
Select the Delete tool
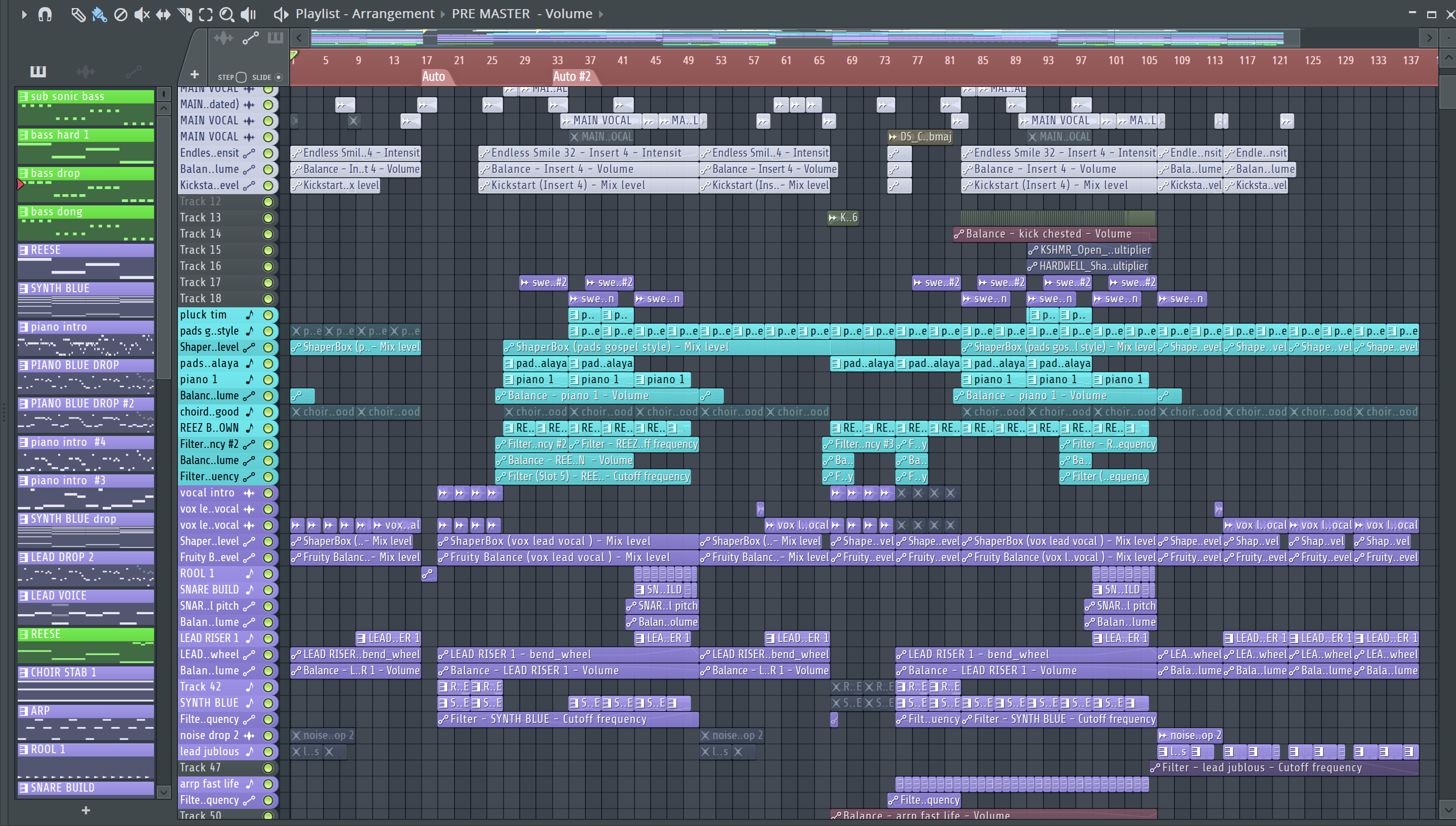(120, 14)
